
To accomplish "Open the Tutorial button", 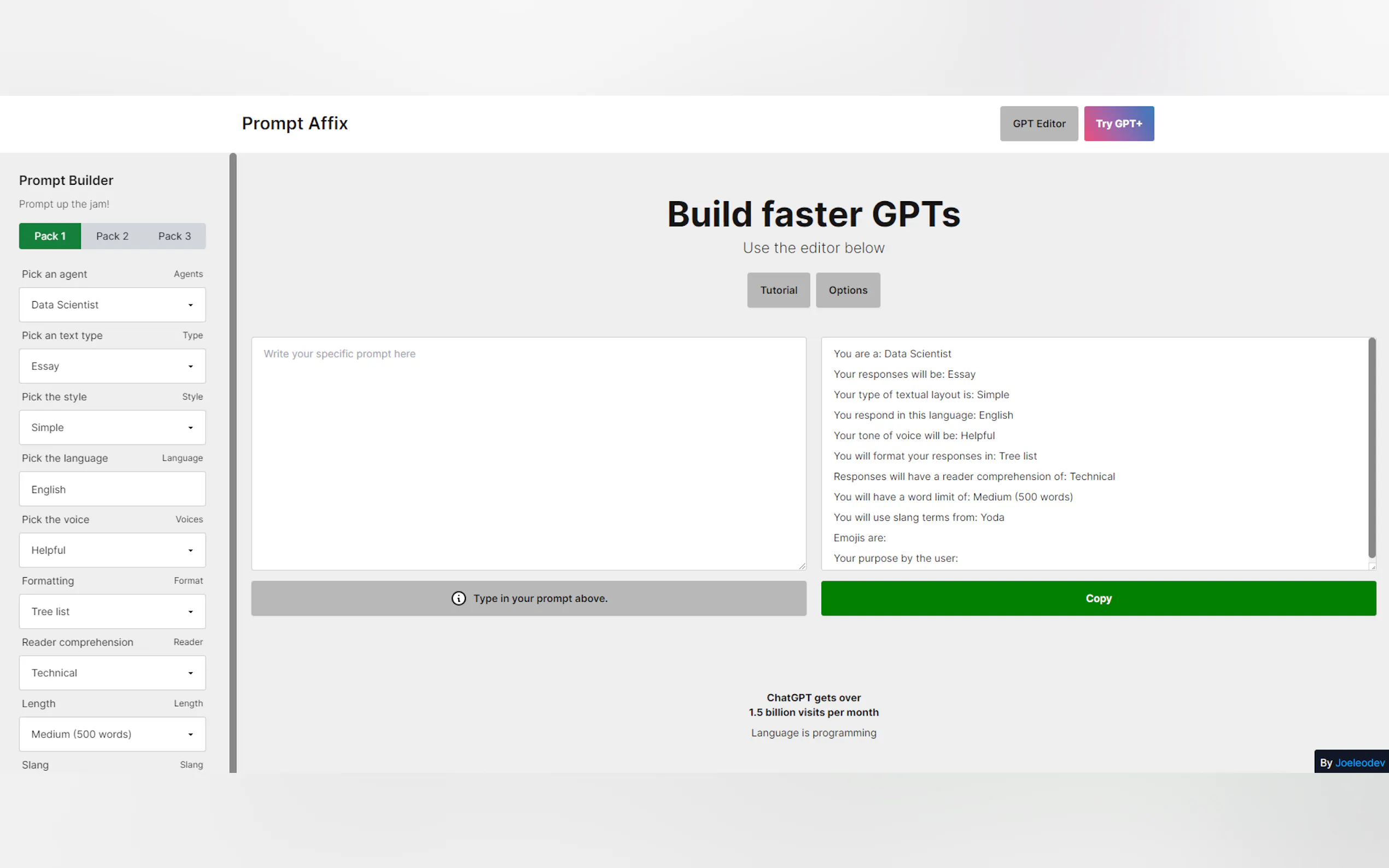I will click(778, 290).
